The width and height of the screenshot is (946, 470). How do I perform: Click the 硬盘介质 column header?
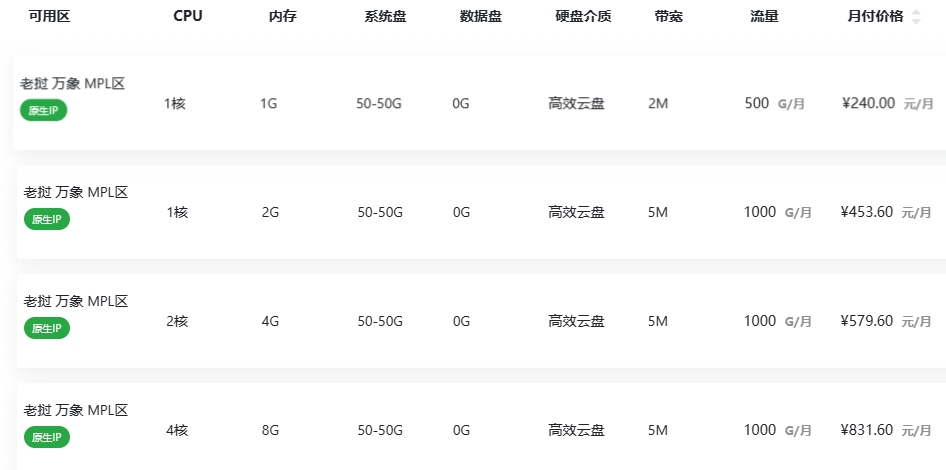[x=583, y=16]
